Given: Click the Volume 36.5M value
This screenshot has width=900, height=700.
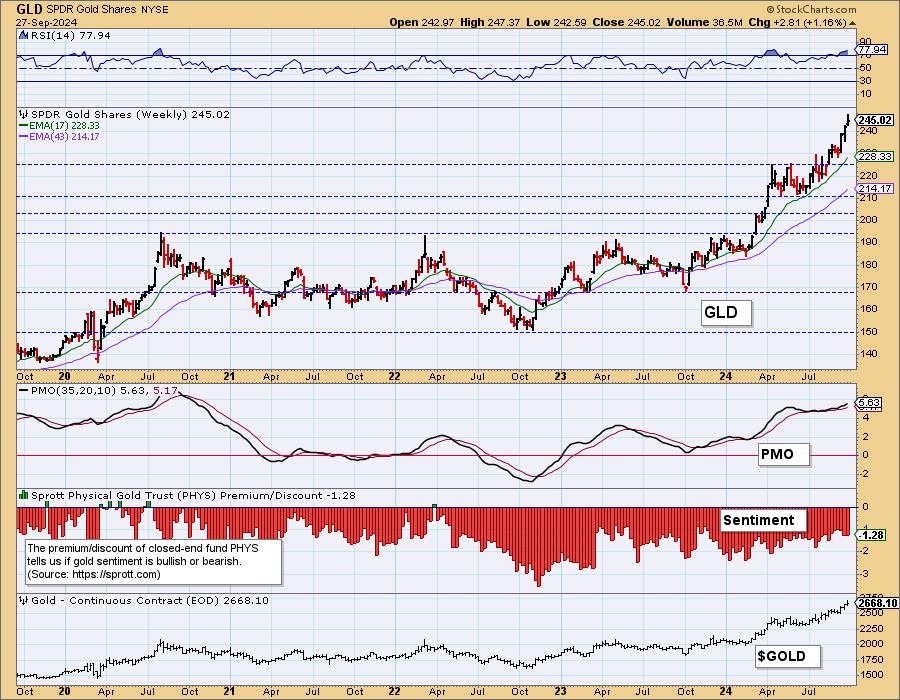Looking at the screenshot, I should (705, 22).
